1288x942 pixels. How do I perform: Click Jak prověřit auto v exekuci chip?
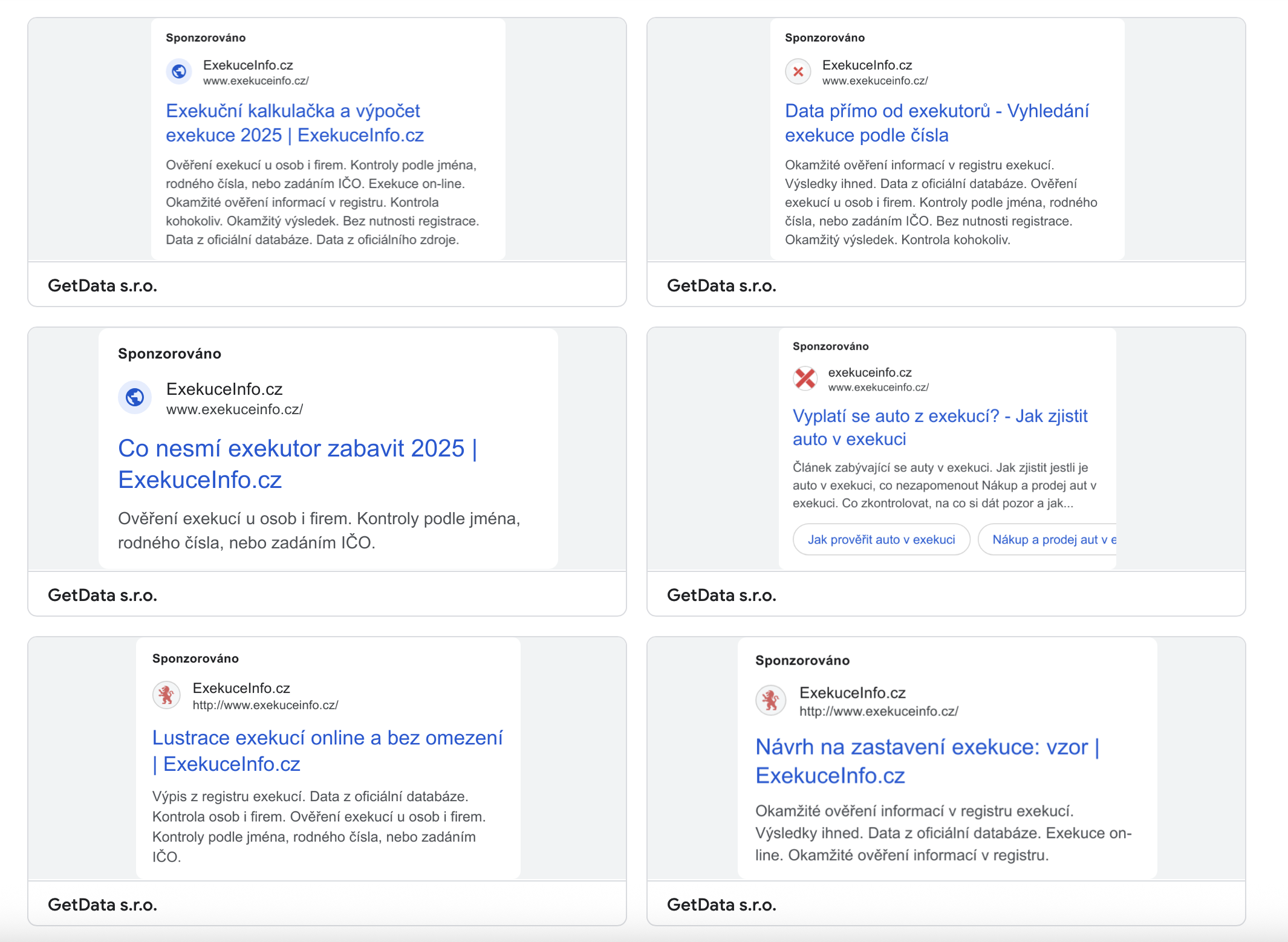(x=882, y=539)
